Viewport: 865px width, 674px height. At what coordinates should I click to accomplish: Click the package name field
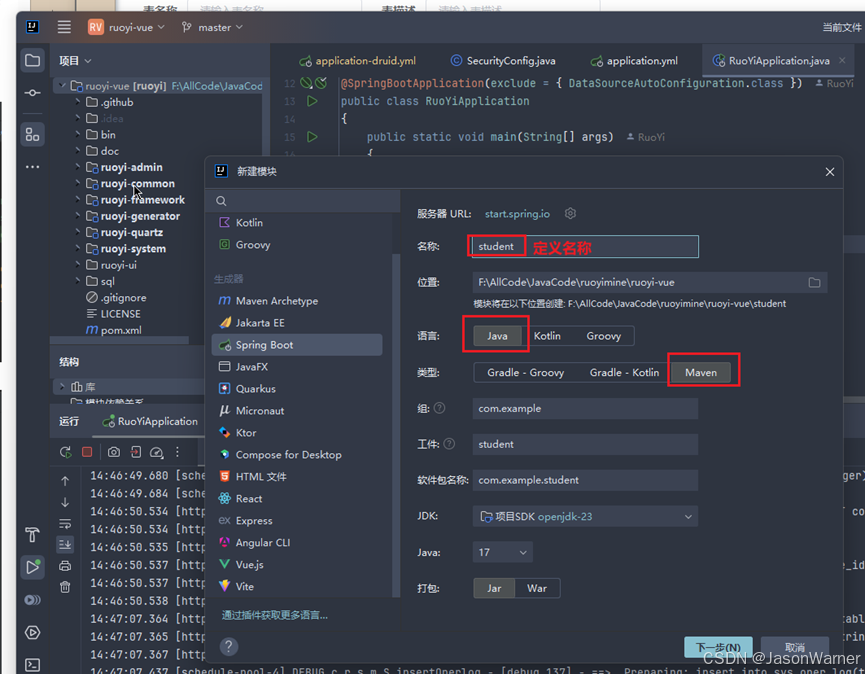click(x=585, y=480)
